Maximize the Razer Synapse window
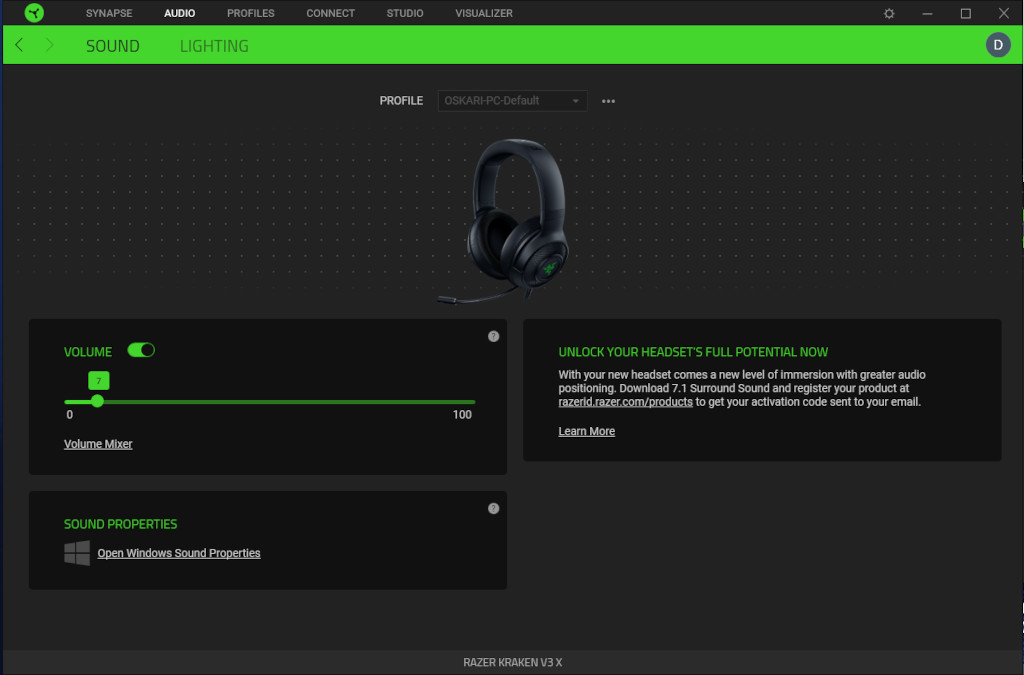Image resolution: width=1024 pixels, height=675 pixels. pyautogui.click(x=965, y=13)
